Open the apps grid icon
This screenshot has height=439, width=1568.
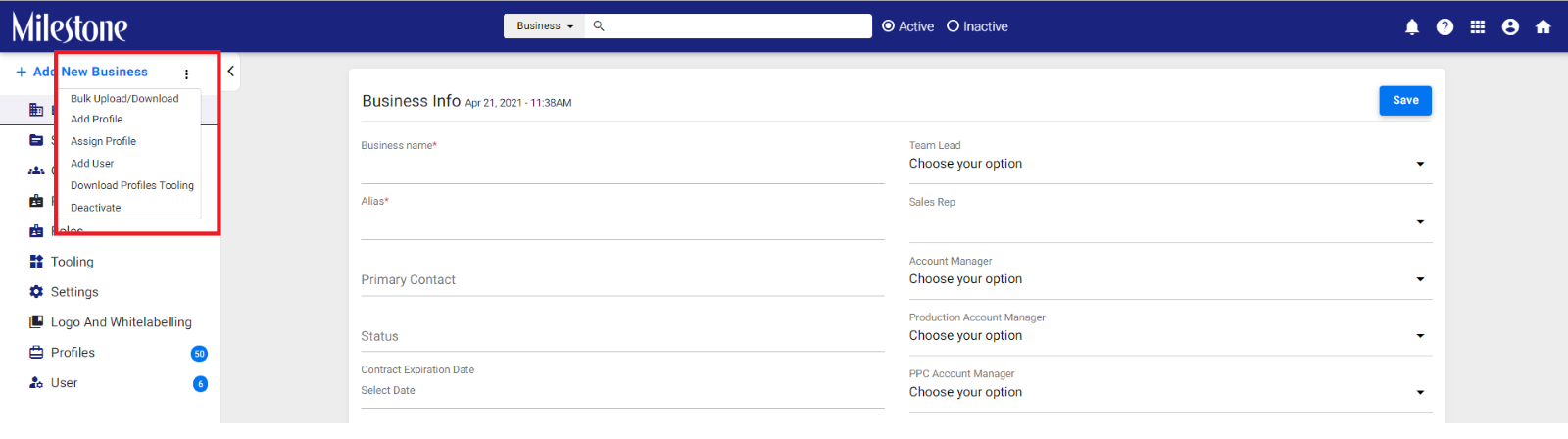1478,27
